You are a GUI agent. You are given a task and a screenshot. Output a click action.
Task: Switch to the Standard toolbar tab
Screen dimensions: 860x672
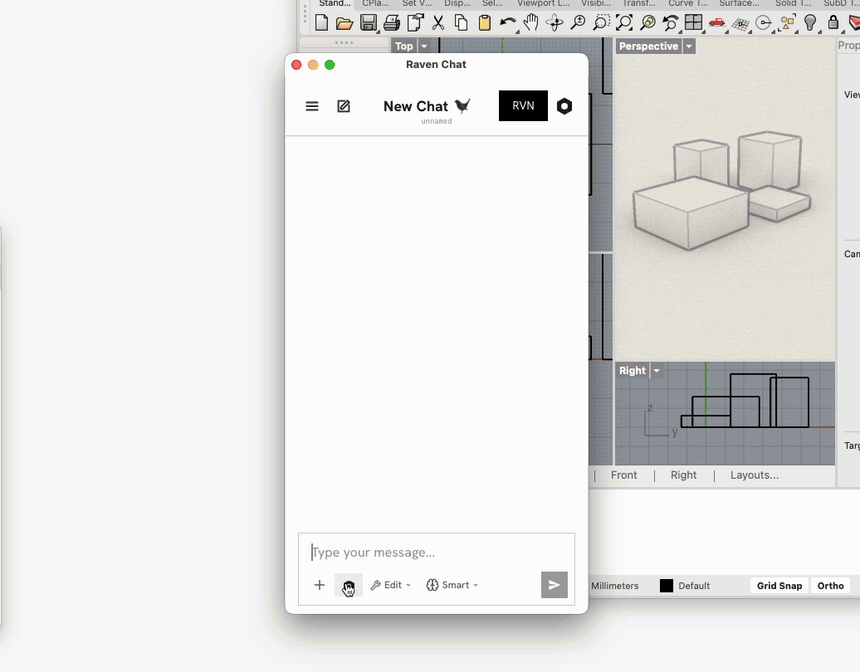point(335,4)
